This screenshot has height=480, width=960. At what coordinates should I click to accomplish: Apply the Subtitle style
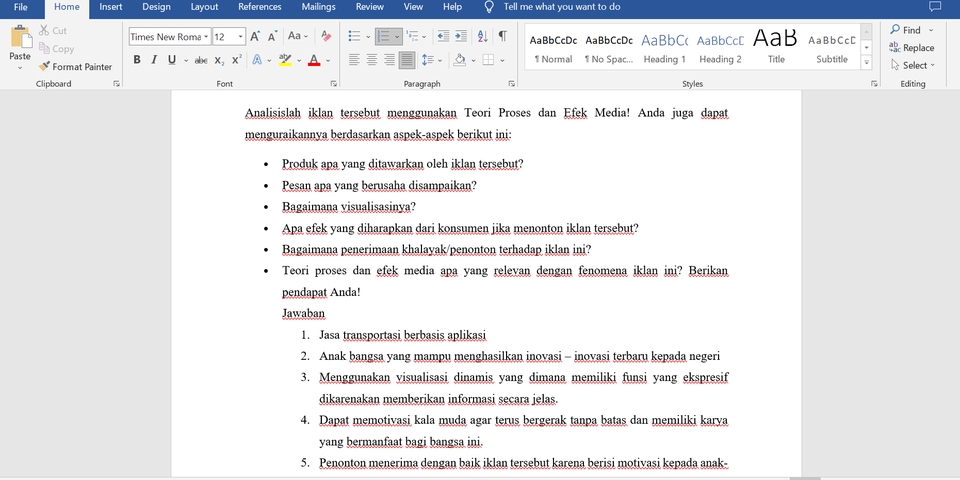(x=831, y=48)
